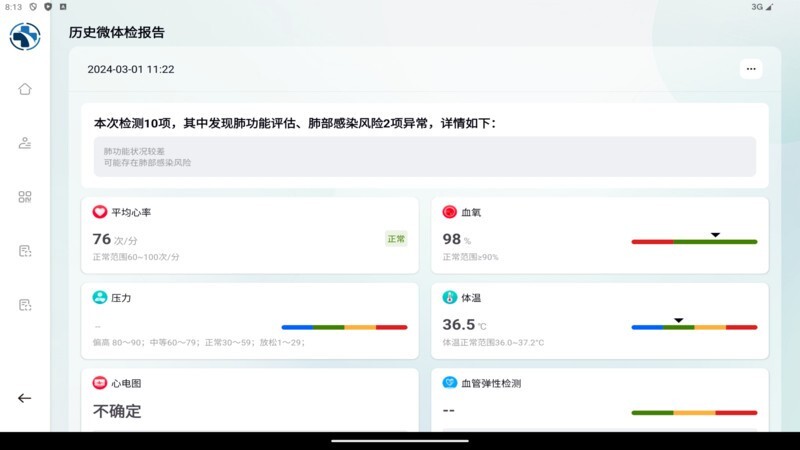The image size is (800, 450).
Task: Open the upper report list sidebar icon
Action: (25, 251)
